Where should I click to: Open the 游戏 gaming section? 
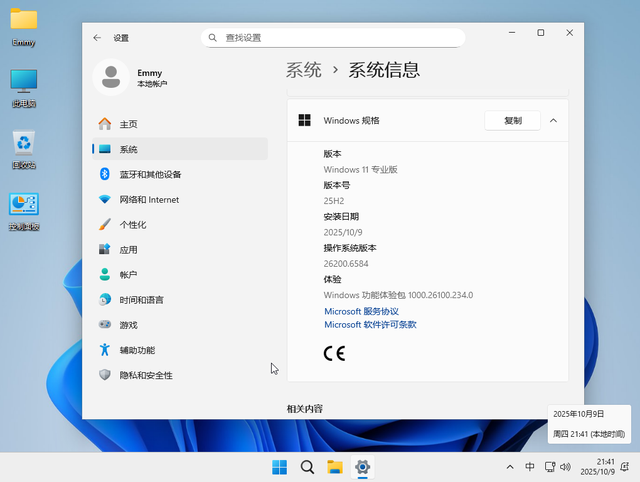coord(128,325)
